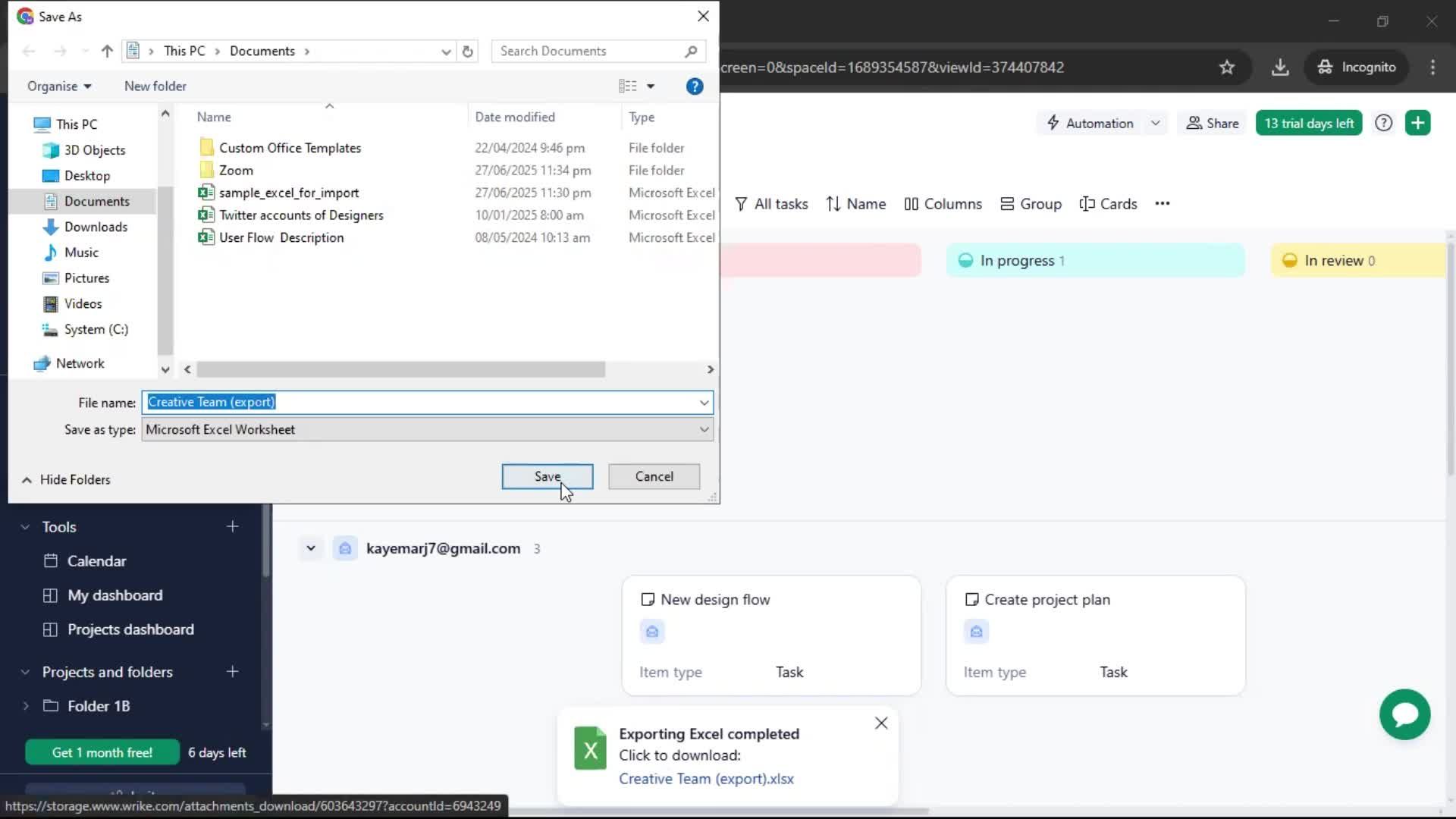The image size is (1456, 819).
Task: Select Network in navigation tree
Action: click(x=80, y=363)
